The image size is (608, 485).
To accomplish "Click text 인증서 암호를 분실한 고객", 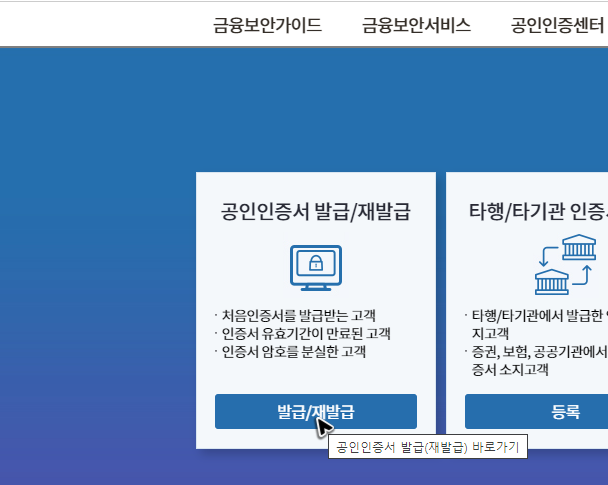I will coord(294,352).
